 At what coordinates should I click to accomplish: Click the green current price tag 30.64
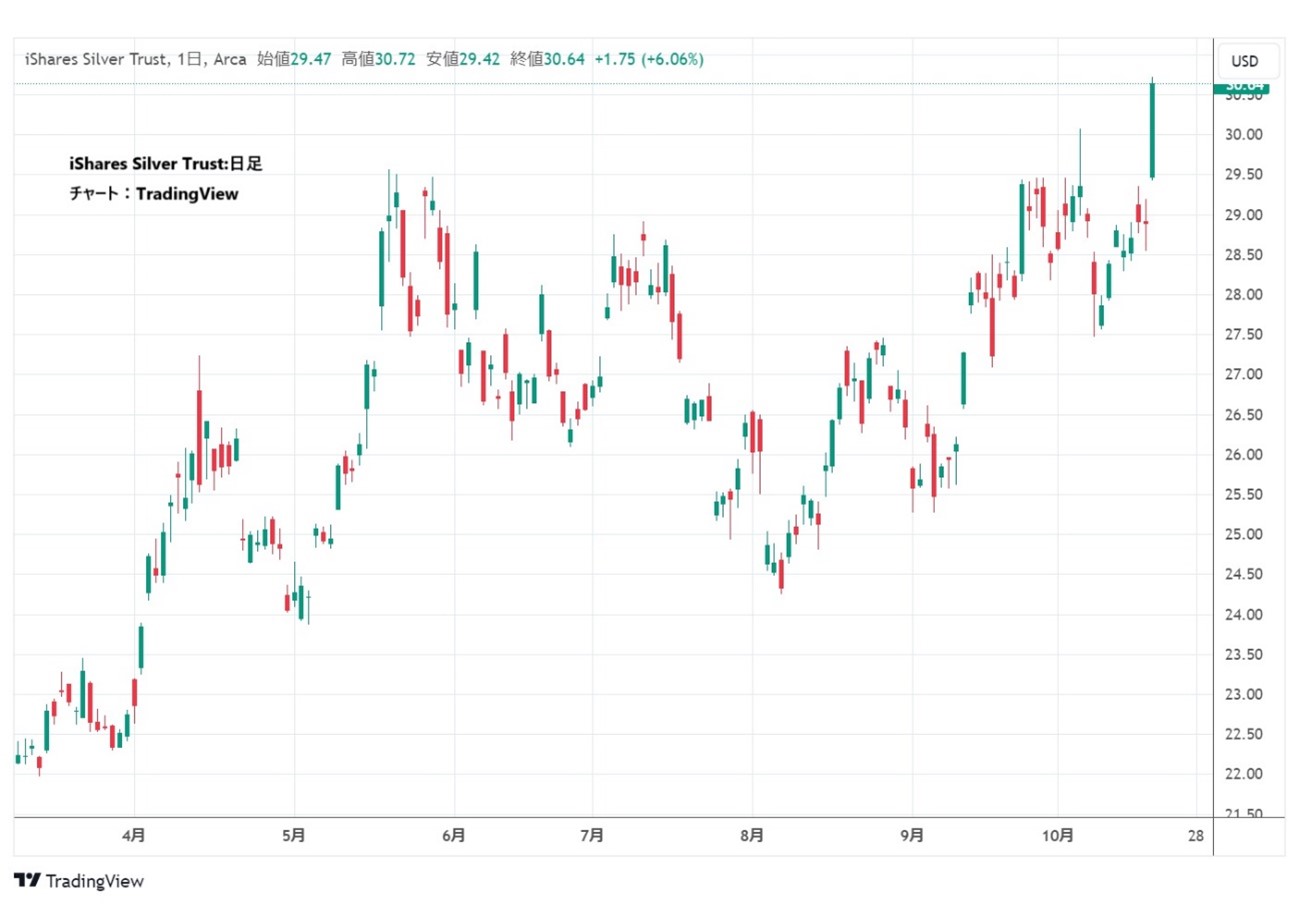coord(1240,89)
